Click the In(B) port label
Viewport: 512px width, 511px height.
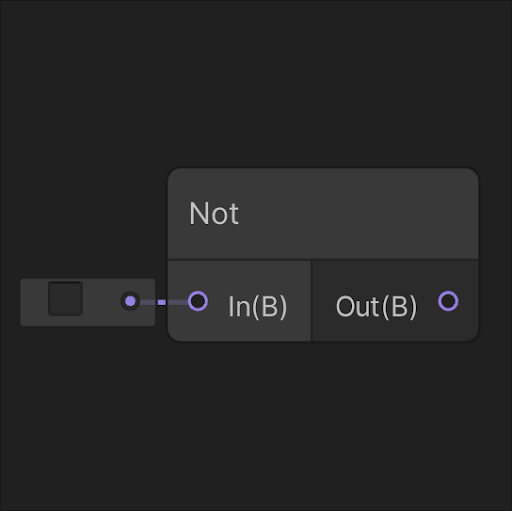(x=257, y=307)
